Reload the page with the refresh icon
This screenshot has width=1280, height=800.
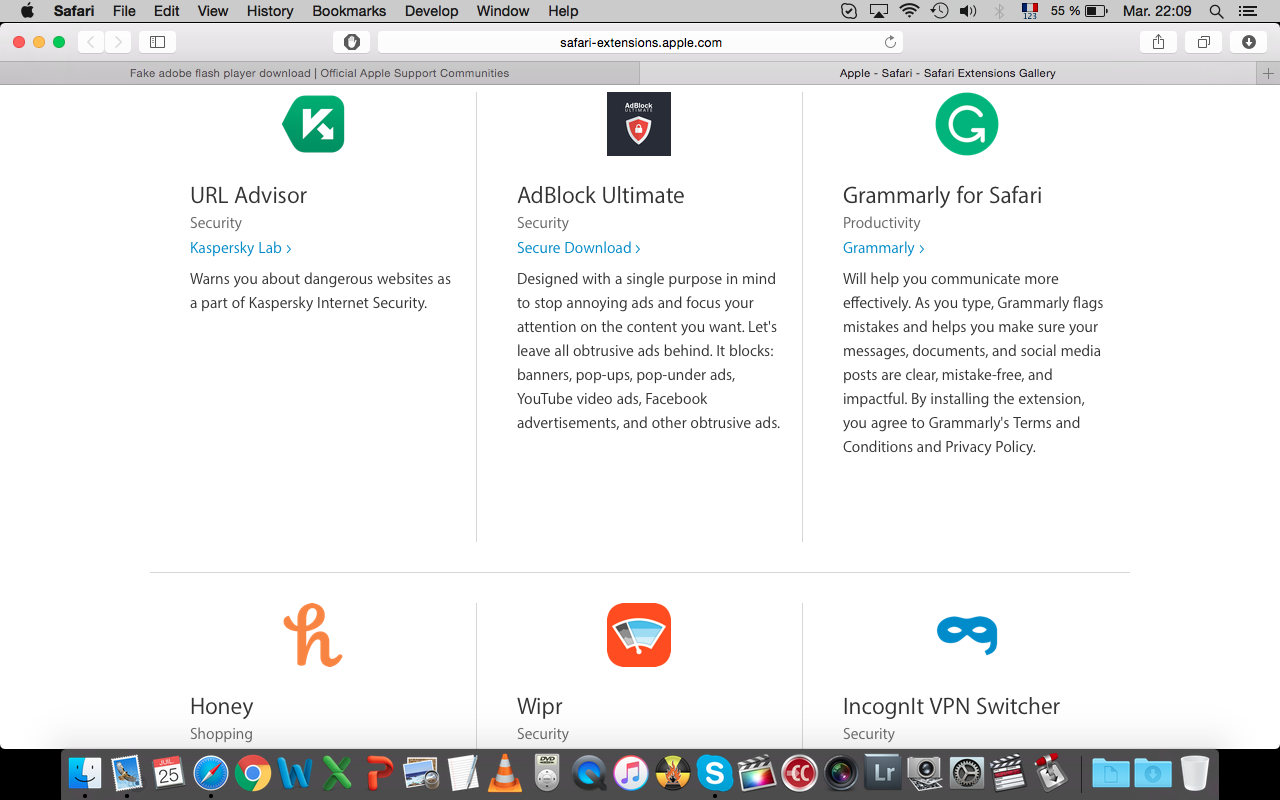coord(890,42)
